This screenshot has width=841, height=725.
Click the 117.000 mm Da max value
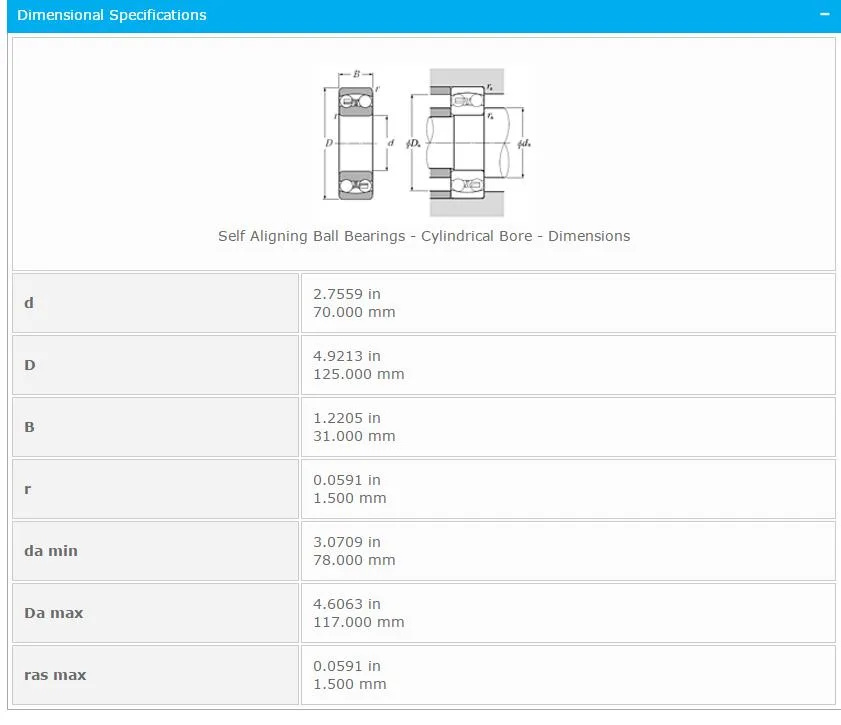click(x=359, y=623)
